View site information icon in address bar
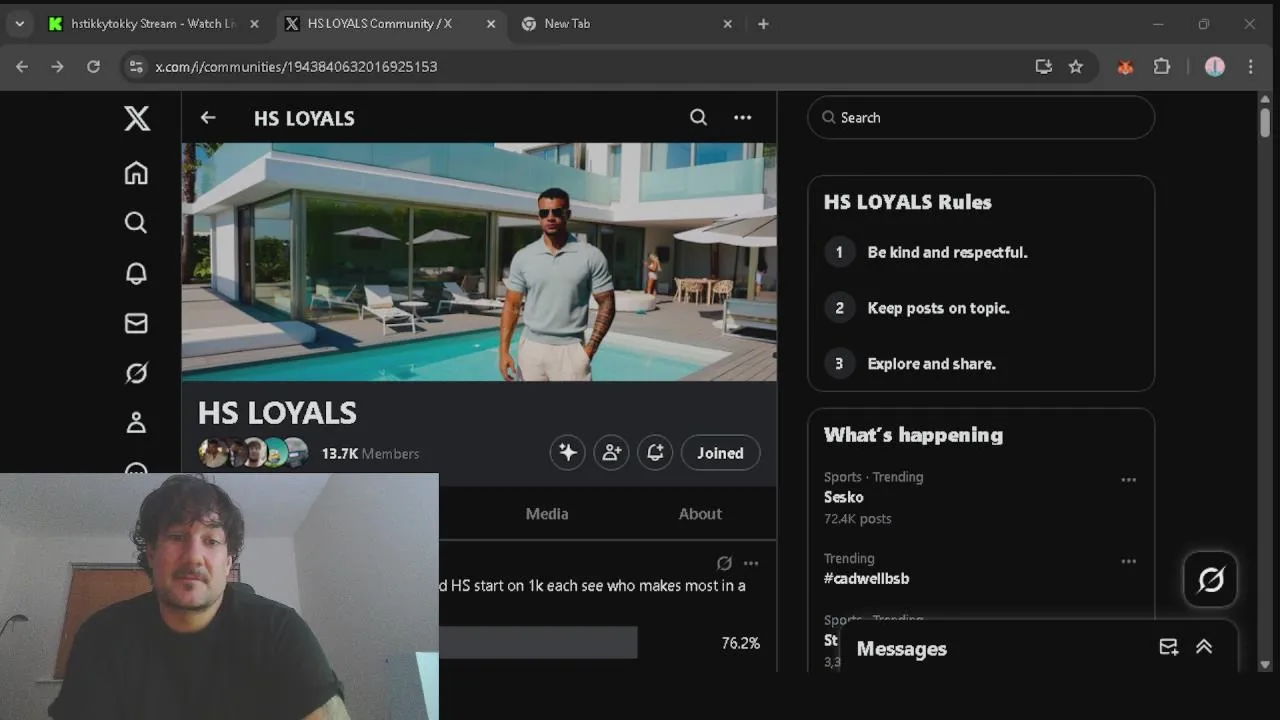This screenshot has height=720, width=1280. click(x=136, y=67)
